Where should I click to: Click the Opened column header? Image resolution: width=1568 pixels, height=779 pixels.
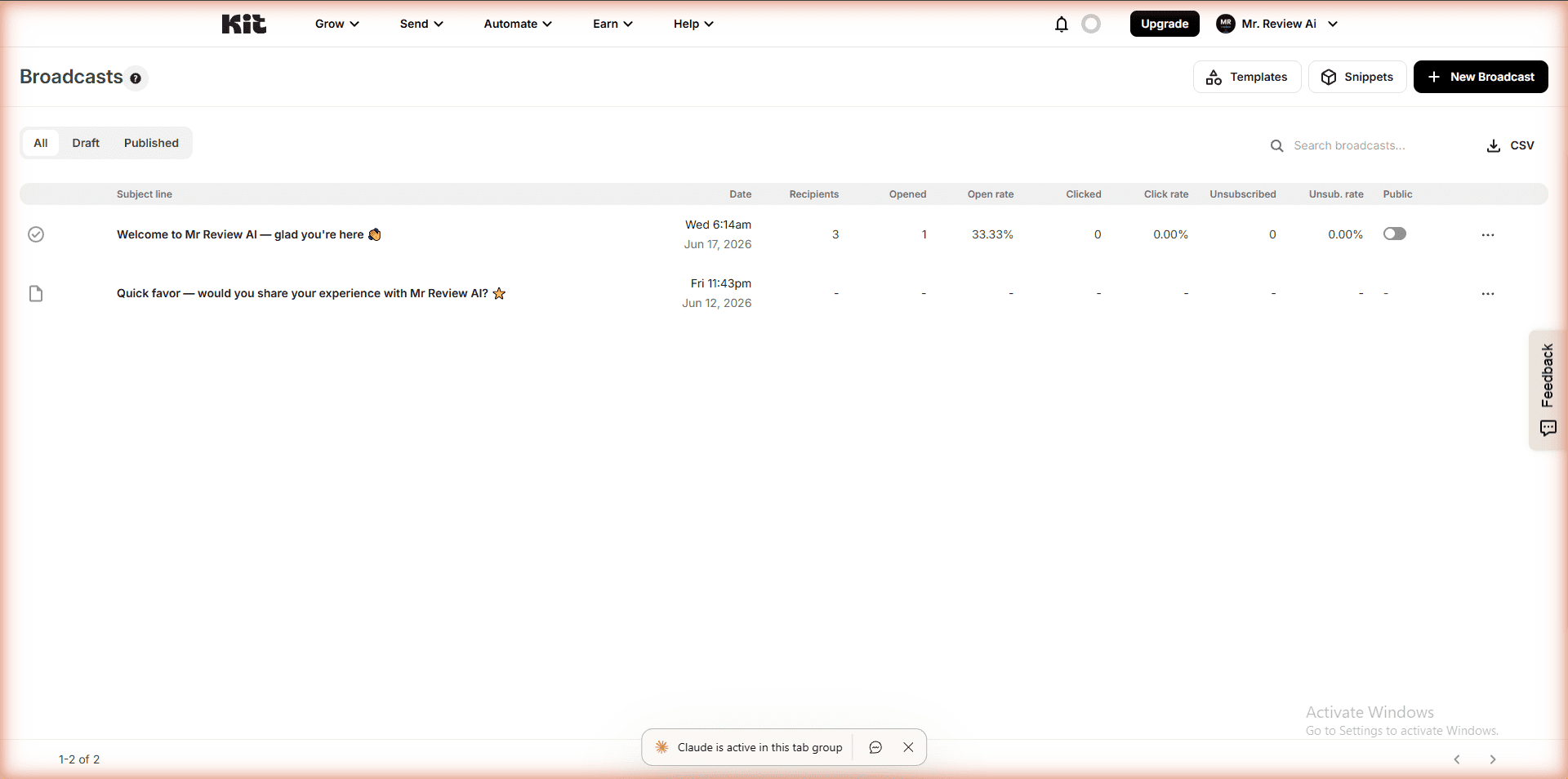[907, 194]
